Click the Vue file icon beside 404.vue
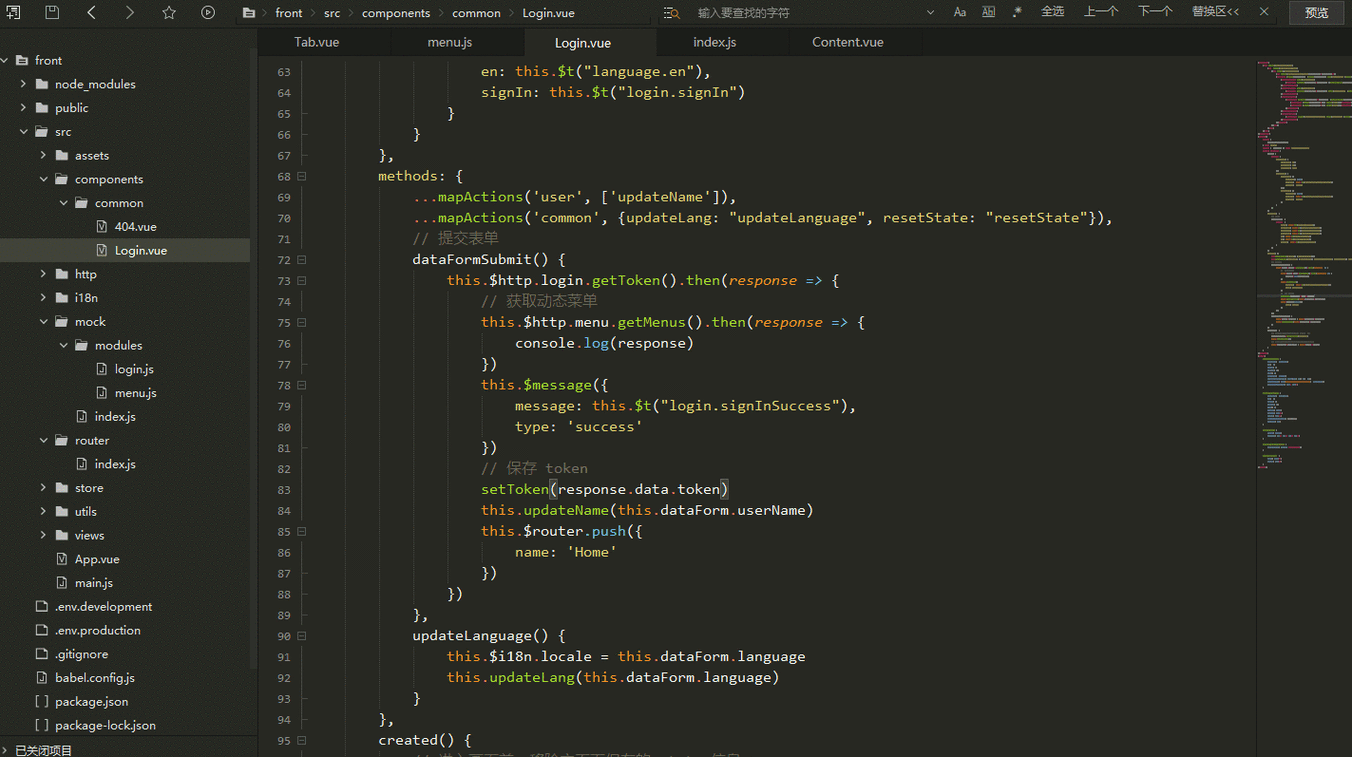 (102, 227)
